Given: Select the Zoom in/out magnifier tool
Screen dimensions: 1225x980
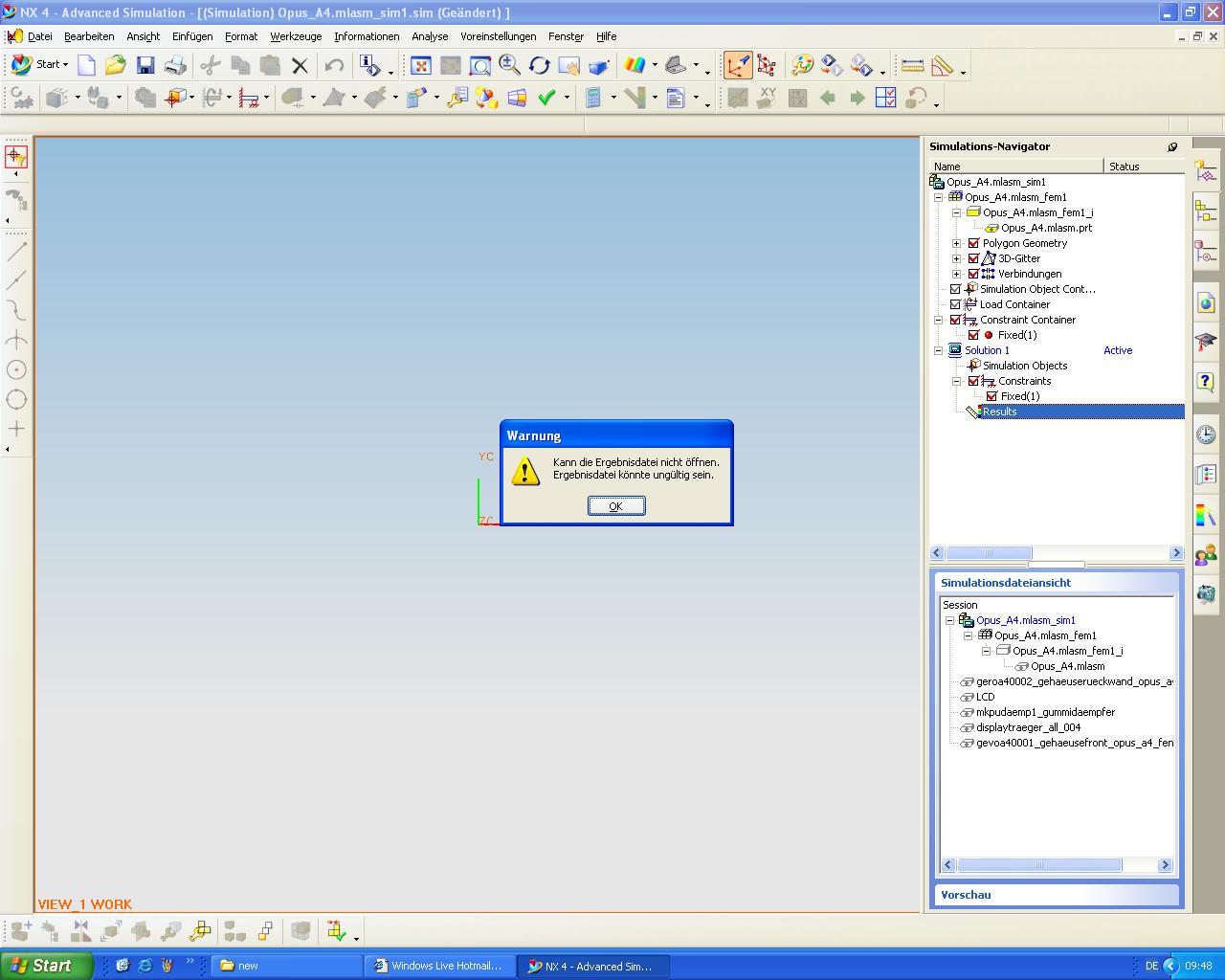Looking at the screenshot, I should 510,65.
